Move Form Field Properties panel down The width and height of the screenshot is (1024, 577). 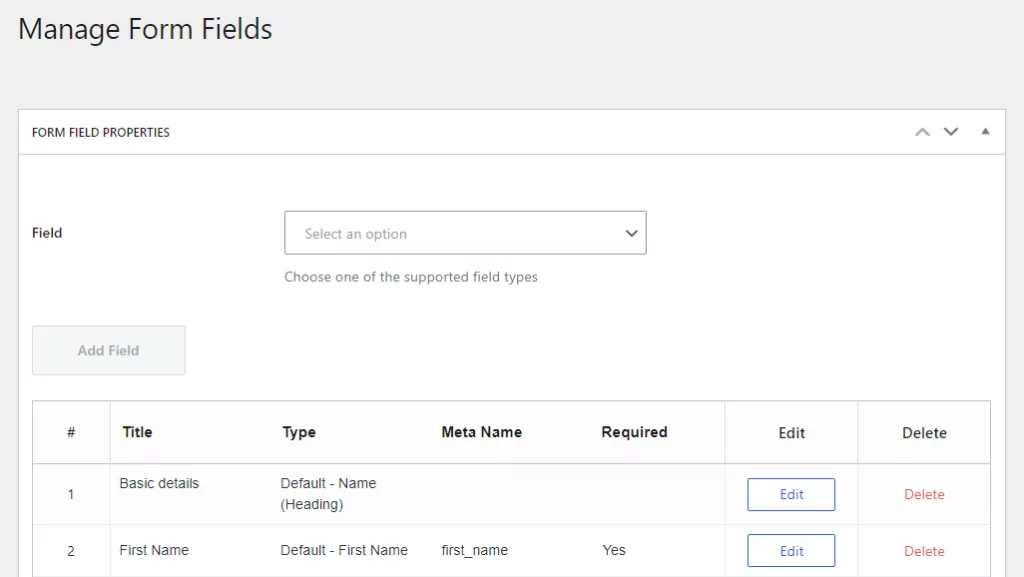click(951, 132)
